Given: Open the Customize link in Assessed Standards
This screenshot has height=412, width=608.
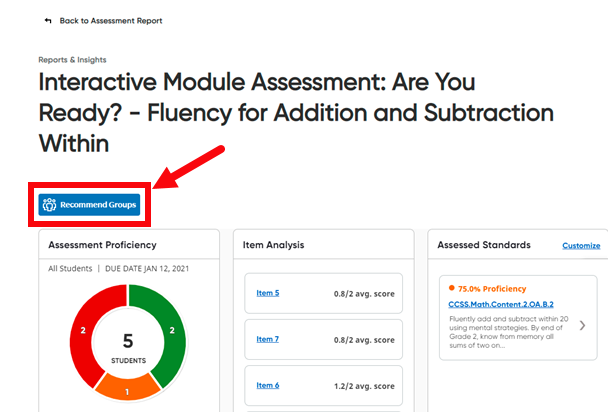Looking at the screenshot, I should (x=581, y=246).
